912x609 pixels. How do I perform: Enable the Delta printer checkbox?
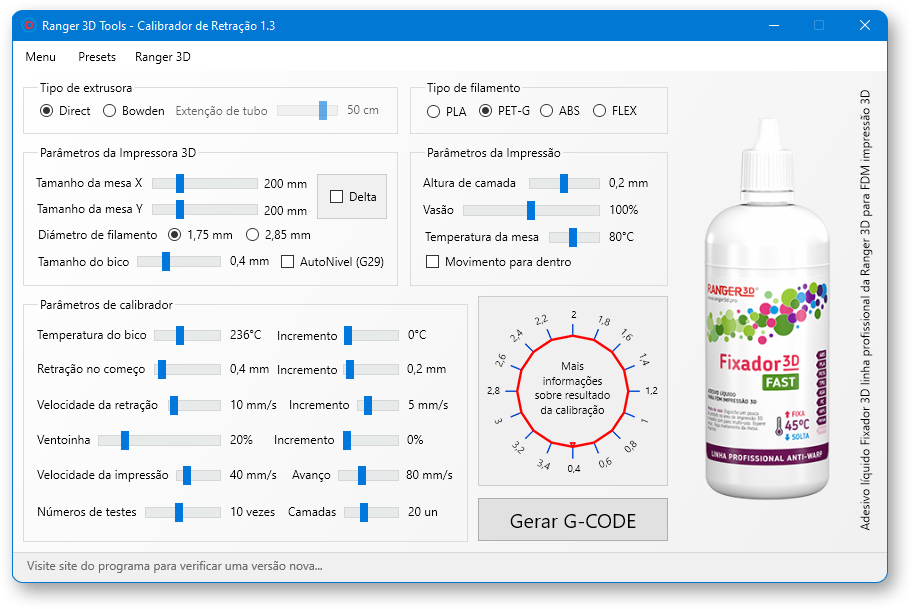(x=337, y=197)
